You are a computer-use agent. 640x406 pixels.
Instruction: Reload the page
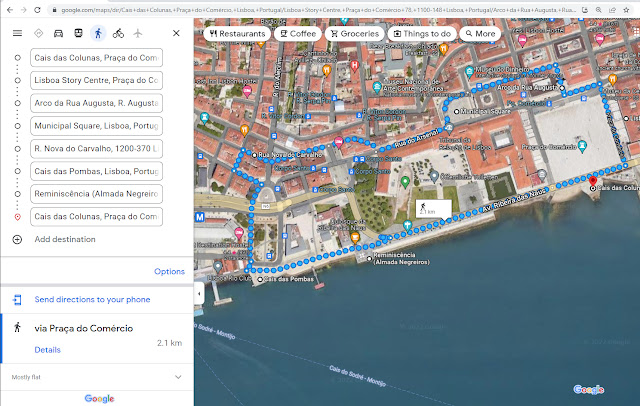tap(37, 10)
